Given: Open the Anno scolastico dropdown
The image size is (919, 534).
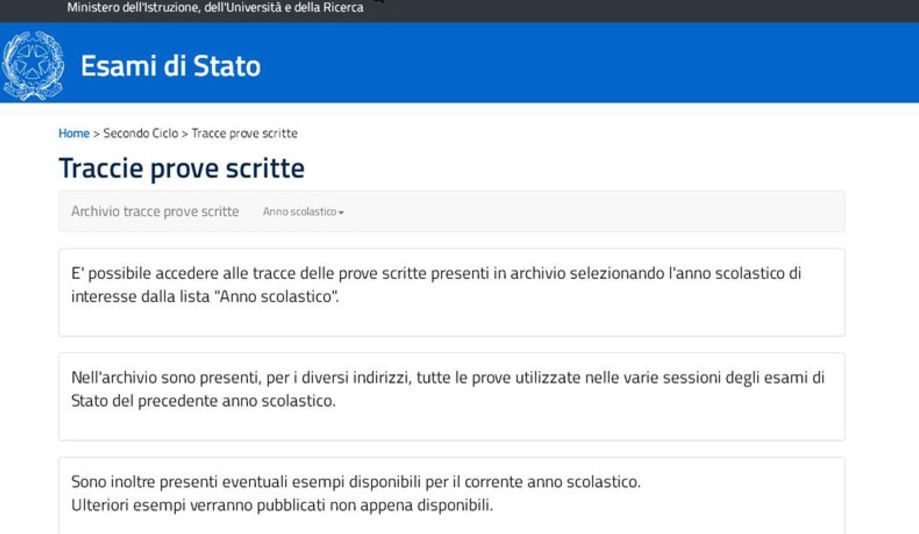Looking at the screenshot, I should pos(303,212).
